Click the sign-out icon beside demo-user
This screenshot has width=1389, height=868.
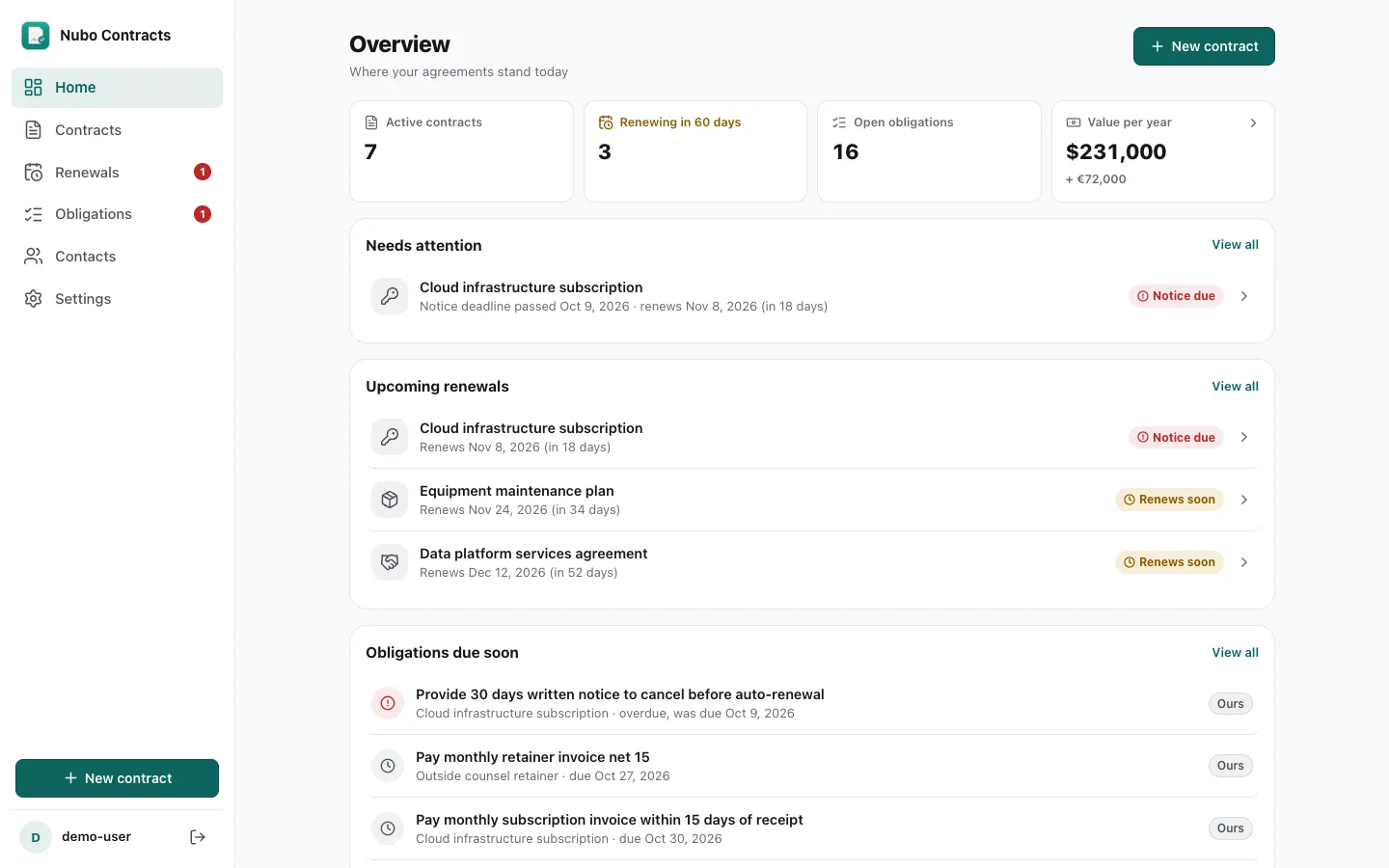tap(198, 837)
